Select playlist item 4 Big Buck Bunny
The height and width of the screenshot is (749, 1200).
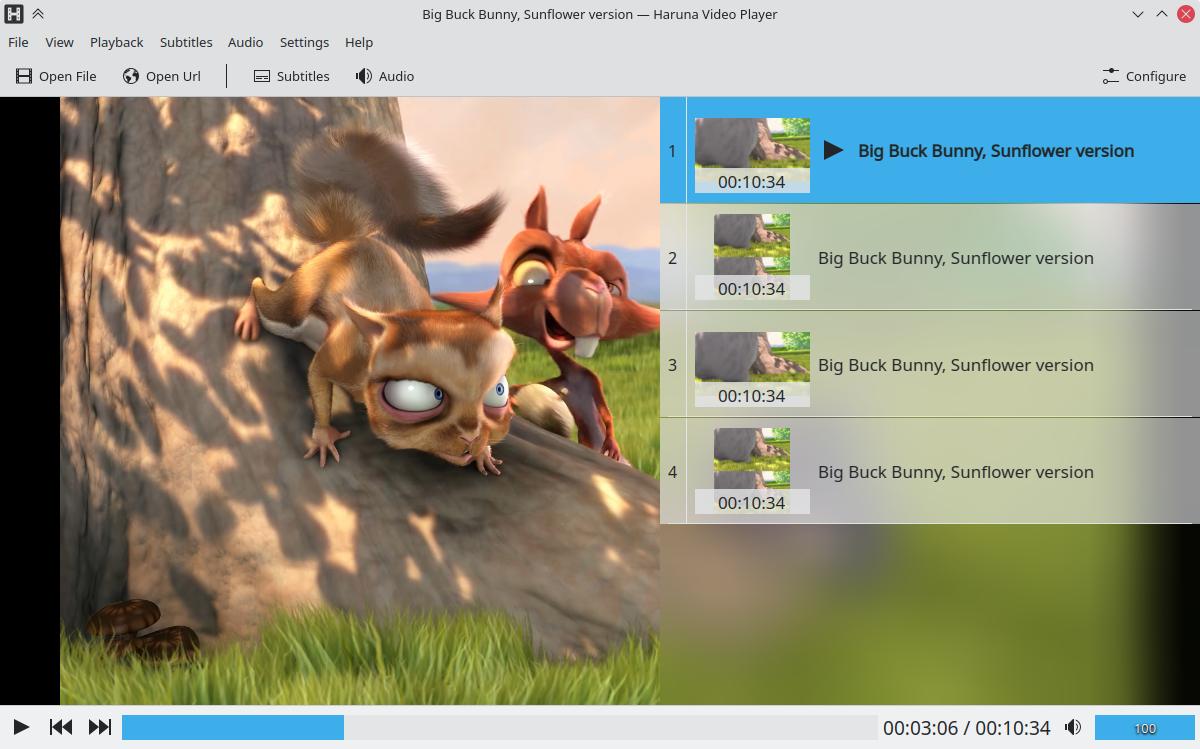[x=930, y=472]
